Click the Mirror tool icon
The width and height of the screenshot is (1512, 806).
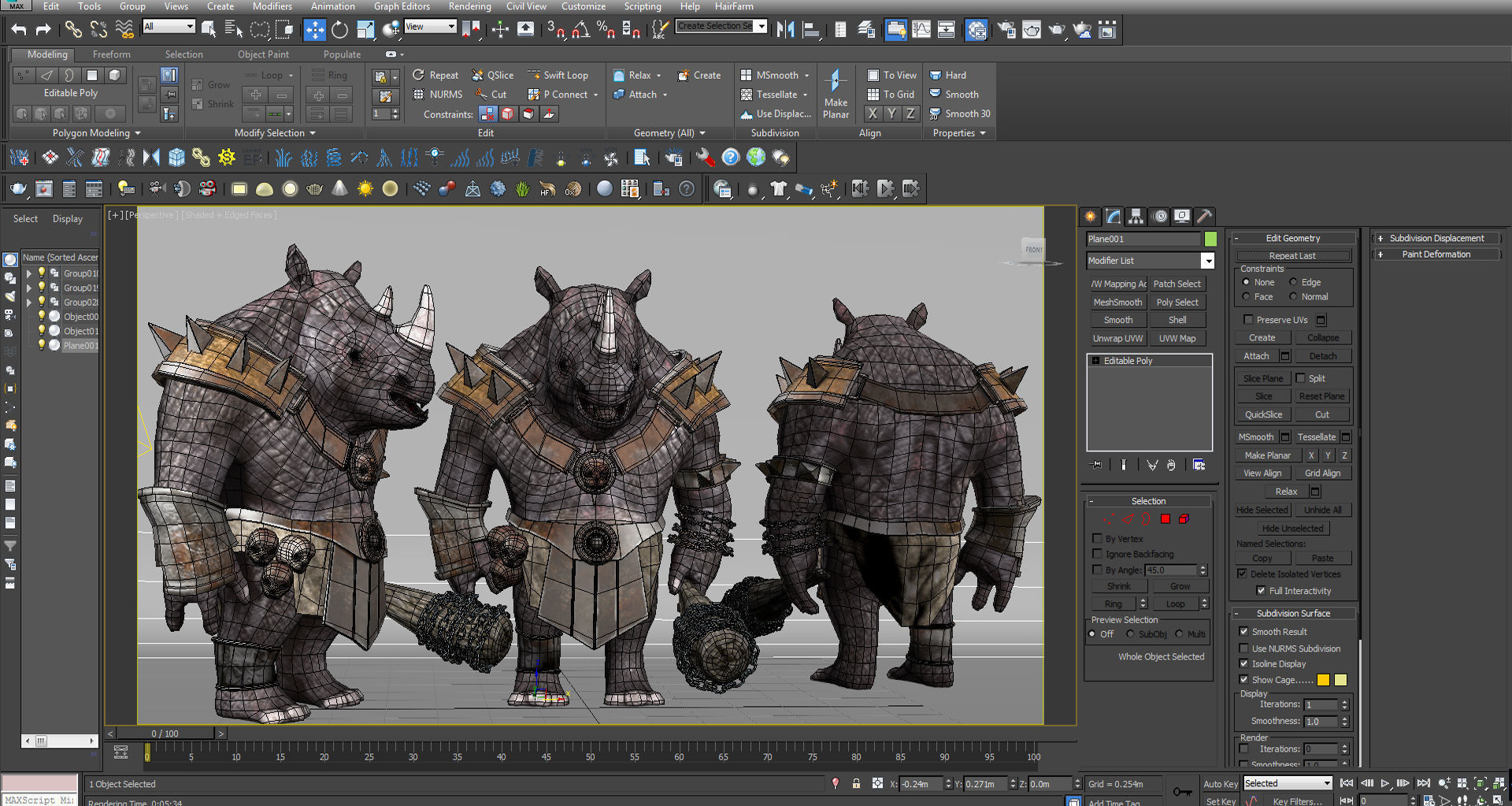pos(785,30)
